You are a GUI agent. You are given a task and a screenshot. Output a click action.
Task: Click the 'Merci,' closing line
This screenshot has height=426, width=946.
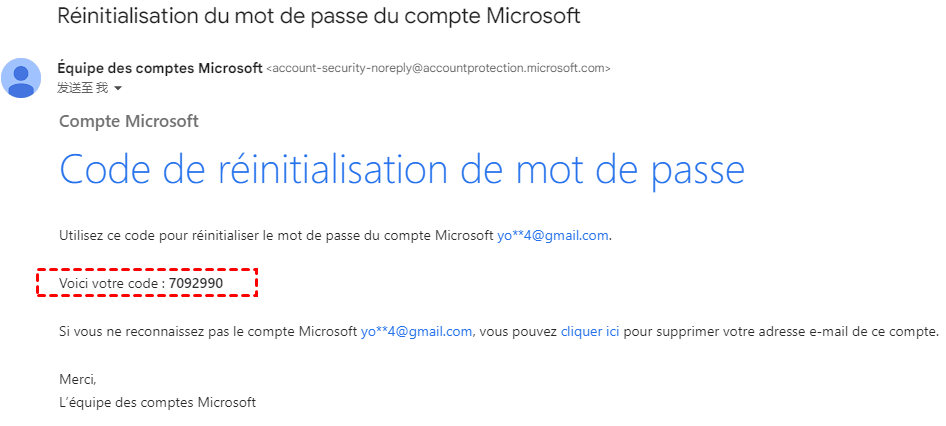[77, 379]
